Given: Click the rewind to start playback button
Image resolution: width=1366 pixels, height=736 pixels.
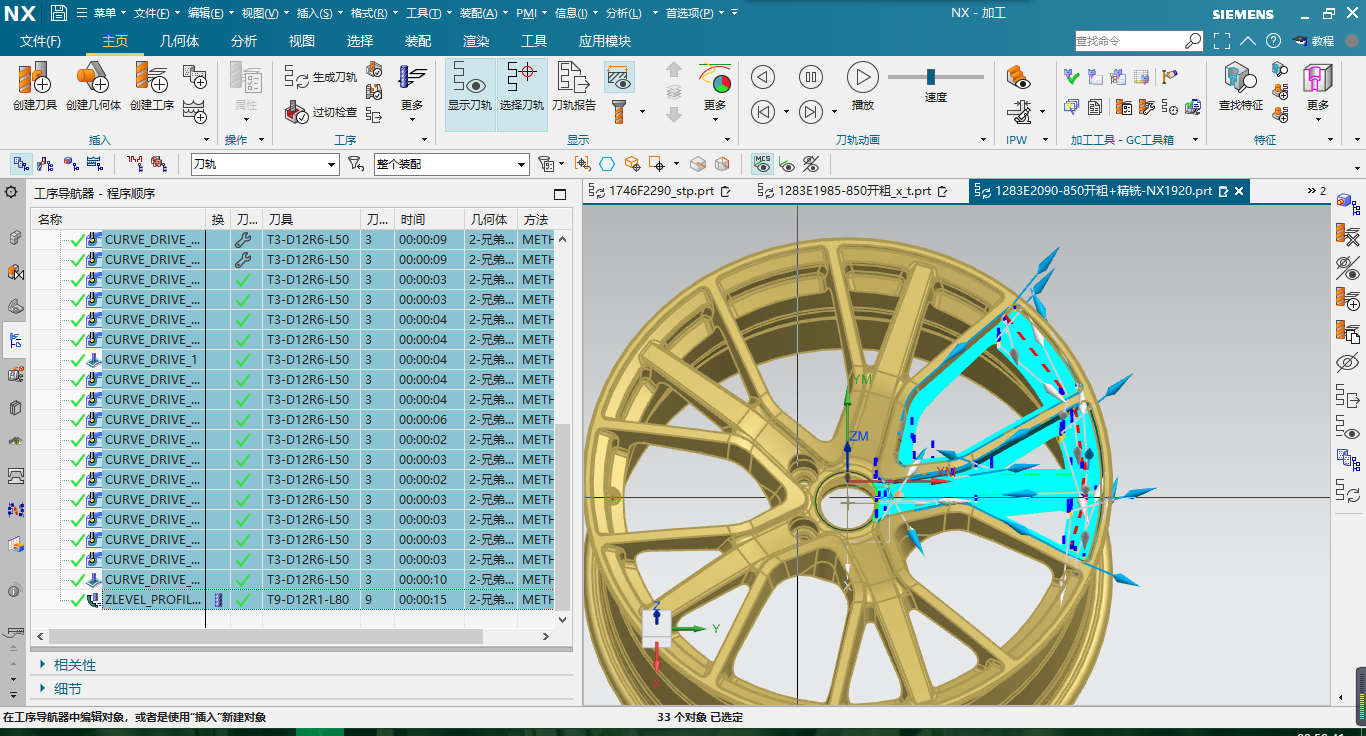Looking at the screenshot, I should (x=763, y=111).
